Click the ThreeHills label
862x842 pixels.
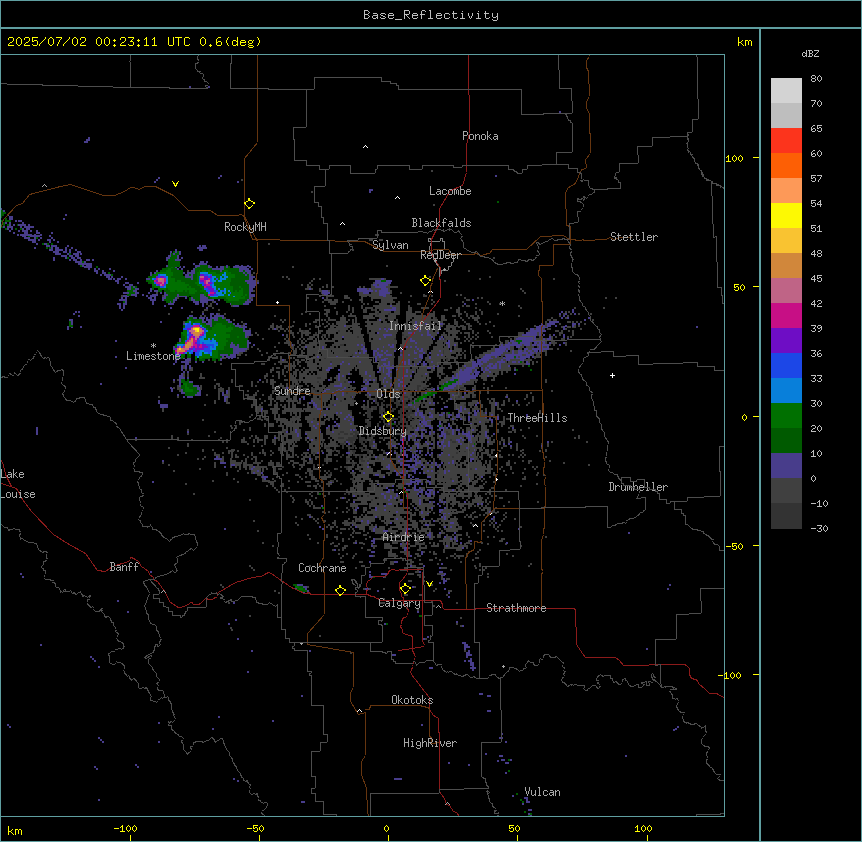(x=537, y=418)
